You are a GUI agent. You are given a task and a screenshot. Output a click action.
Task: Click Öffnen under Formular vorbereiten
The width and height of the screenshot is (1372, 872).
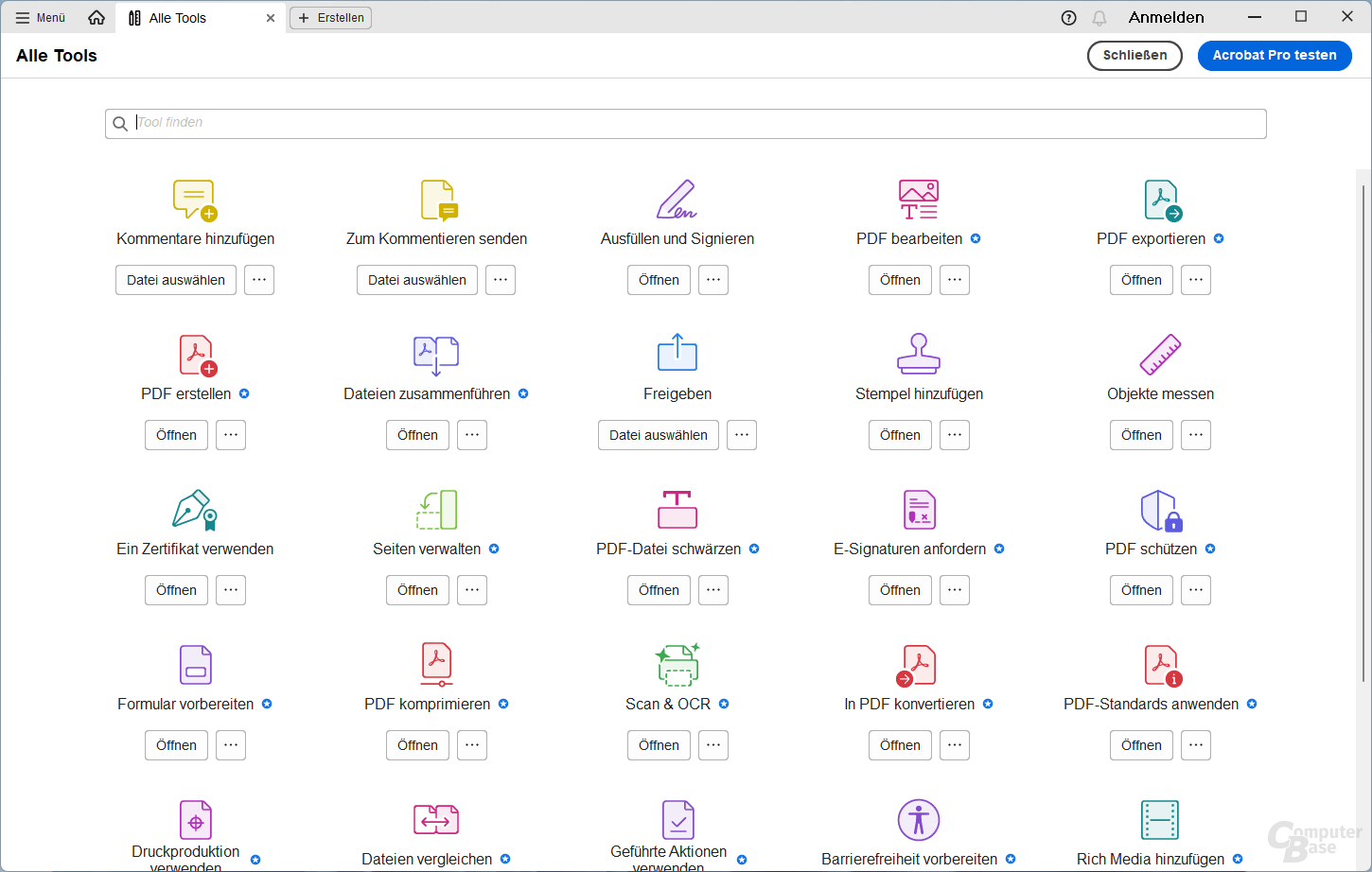click(176, 745)
